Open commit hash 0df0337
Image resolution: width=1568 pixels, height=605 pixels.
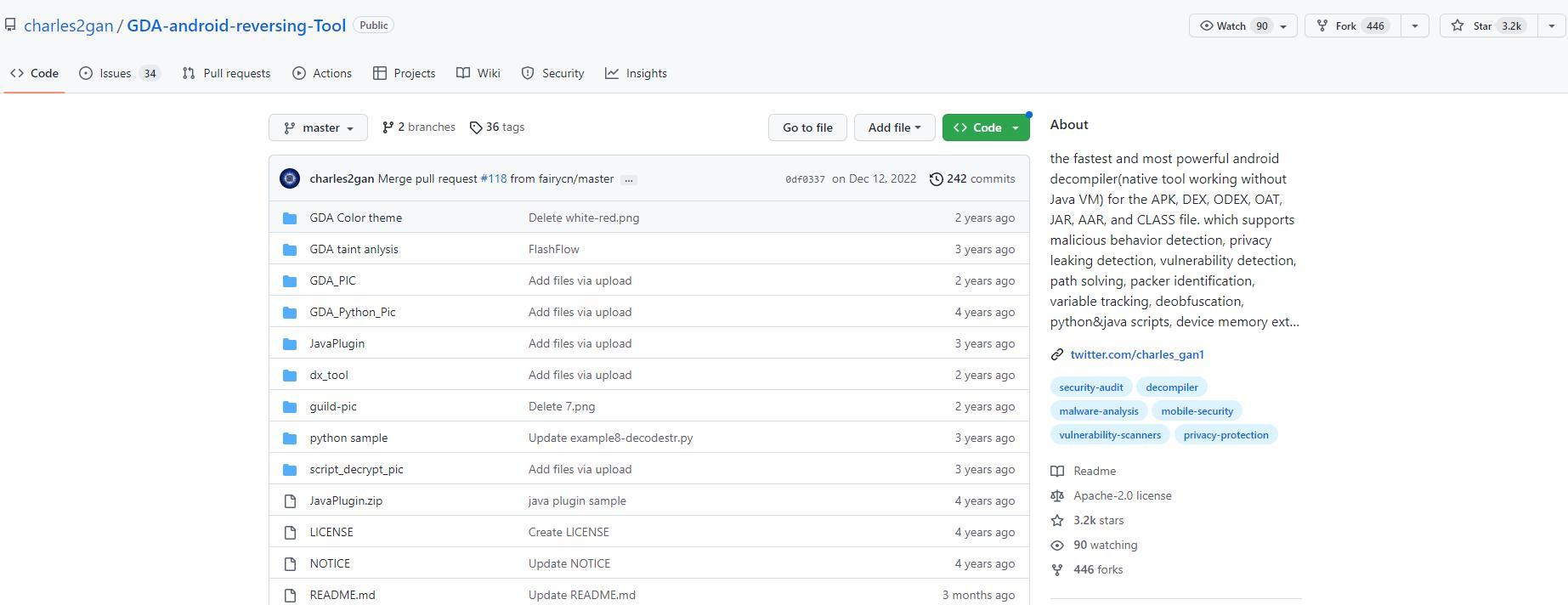tap(805, 179)
